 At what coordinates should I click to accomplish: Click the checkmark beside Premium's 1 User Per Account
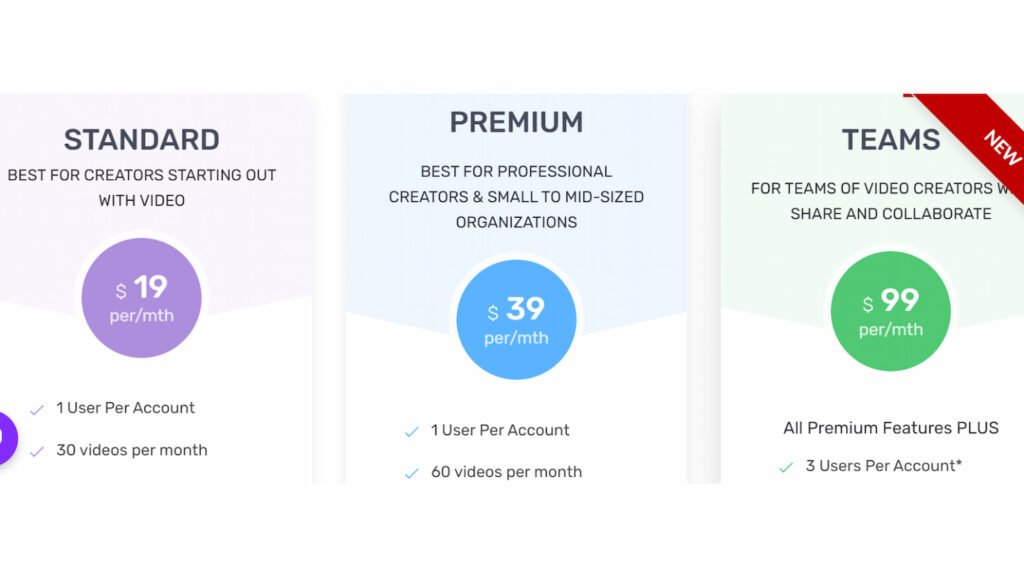411,432
